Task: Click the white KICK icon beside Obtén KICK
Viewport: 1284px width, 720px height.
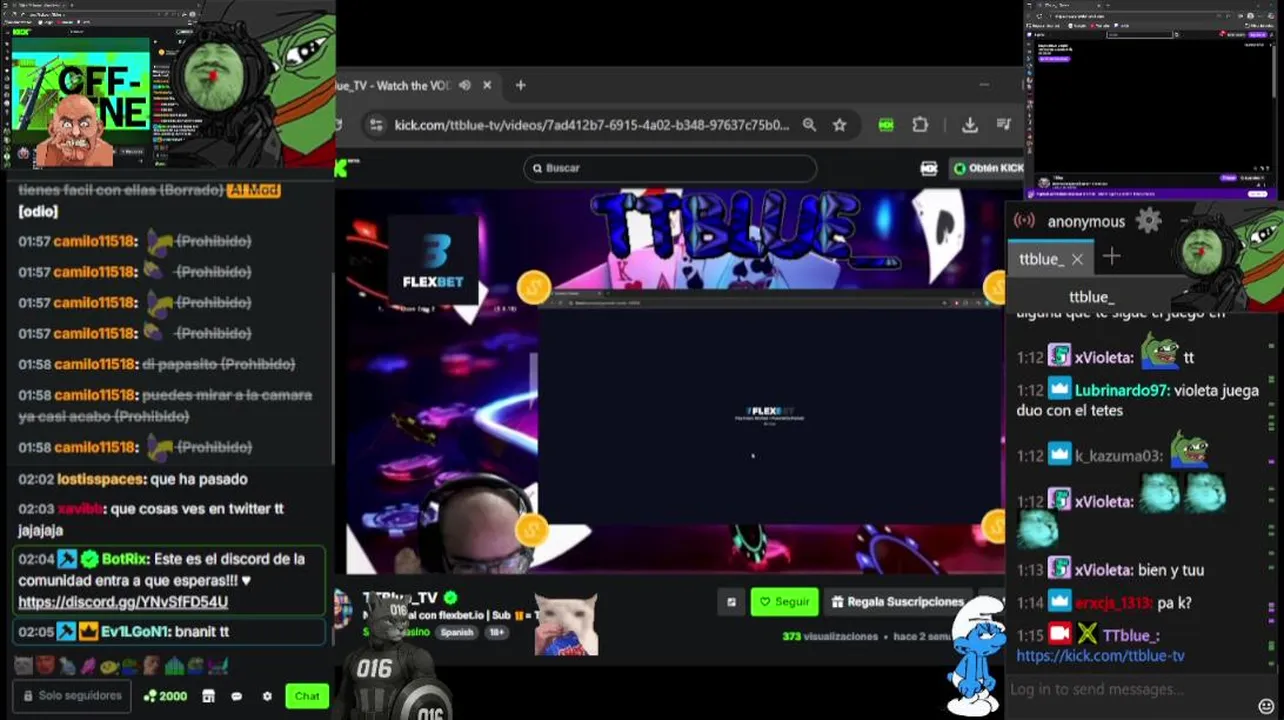Action: 929,168
